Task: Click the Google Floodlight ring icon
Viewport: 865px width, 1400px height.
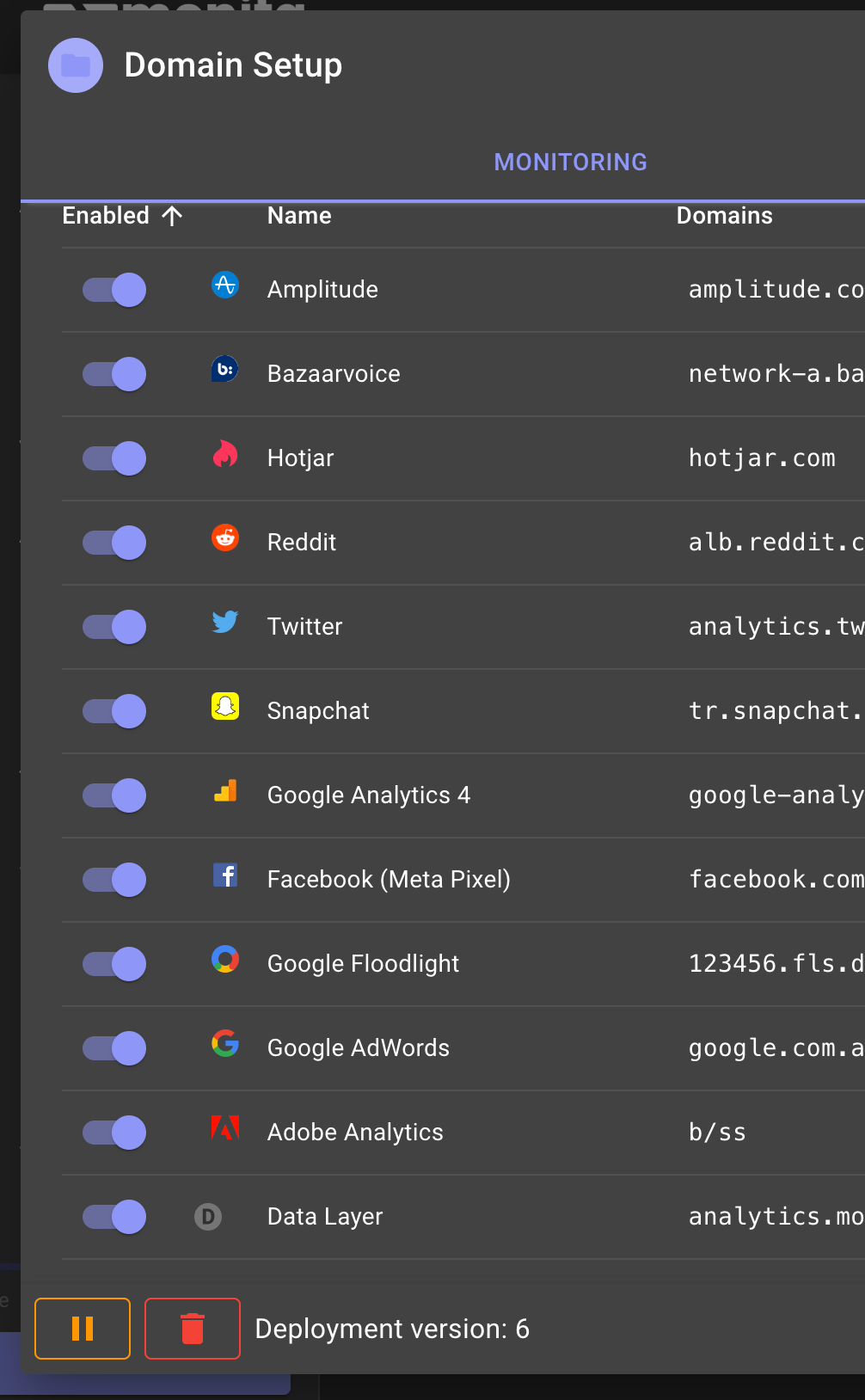Action: tap(225, 959)
